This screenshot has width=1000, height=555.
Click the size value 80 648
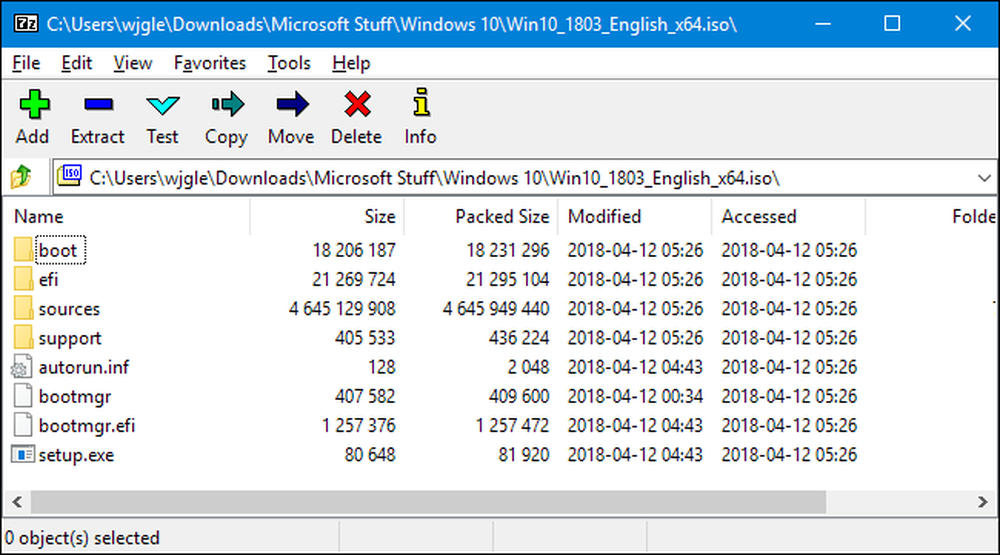coord(370,455)
